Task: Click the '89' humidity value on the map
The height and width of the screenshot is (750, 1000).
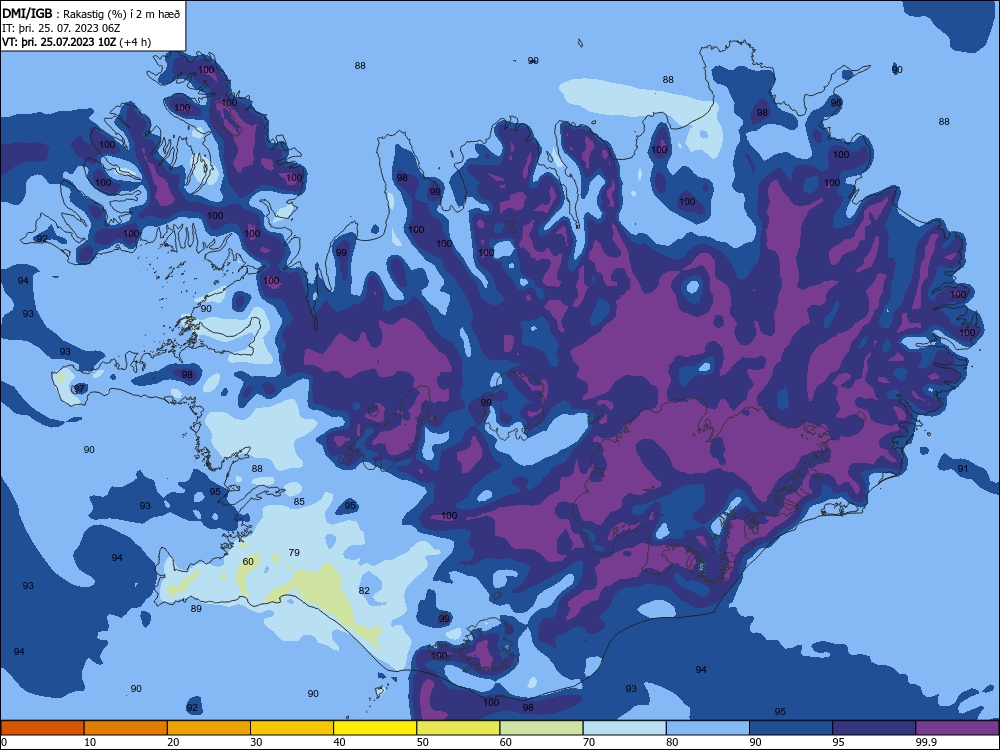Action: (196, 608)
